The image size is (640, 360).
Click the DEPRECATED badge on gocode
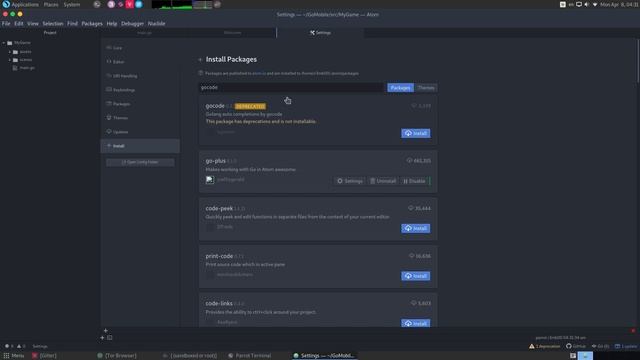click(x=250, y=106)
